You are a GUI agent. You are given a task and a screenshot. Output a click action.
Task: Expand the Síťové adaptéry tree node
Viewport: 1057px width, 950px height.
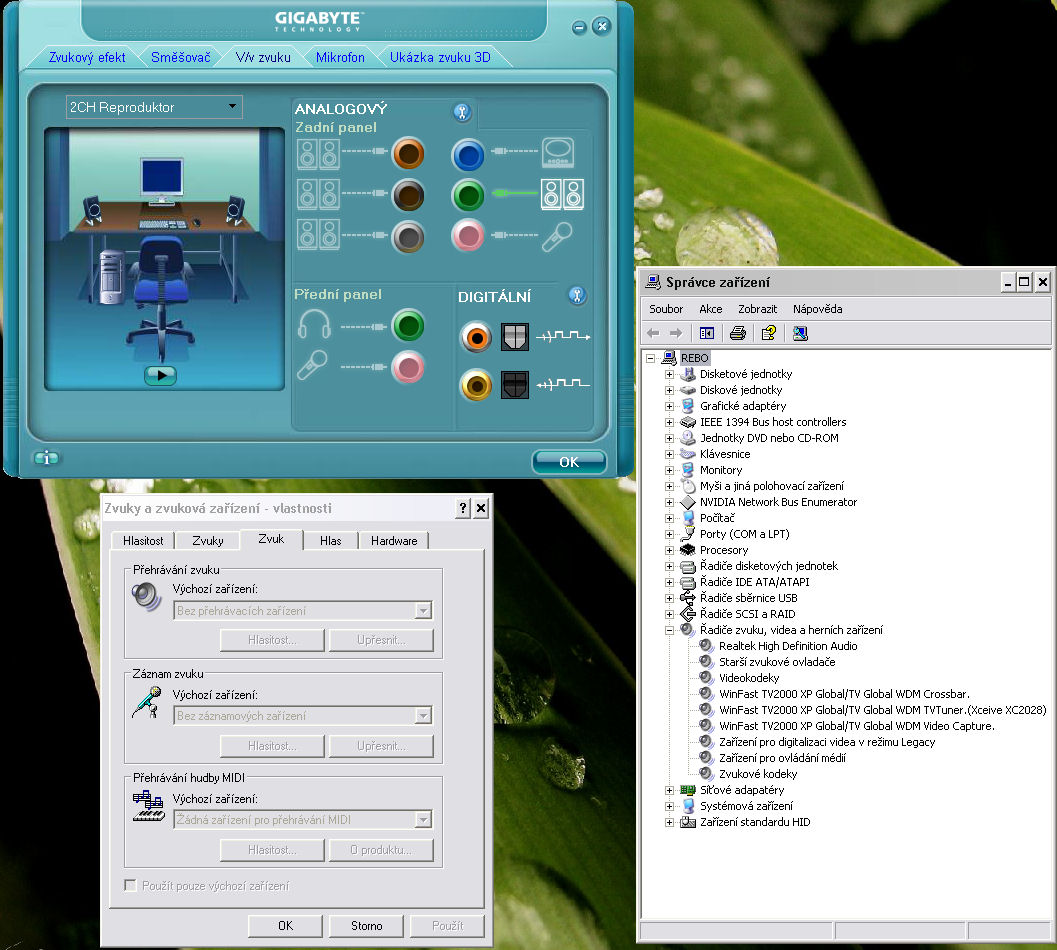tap(670, 790)
